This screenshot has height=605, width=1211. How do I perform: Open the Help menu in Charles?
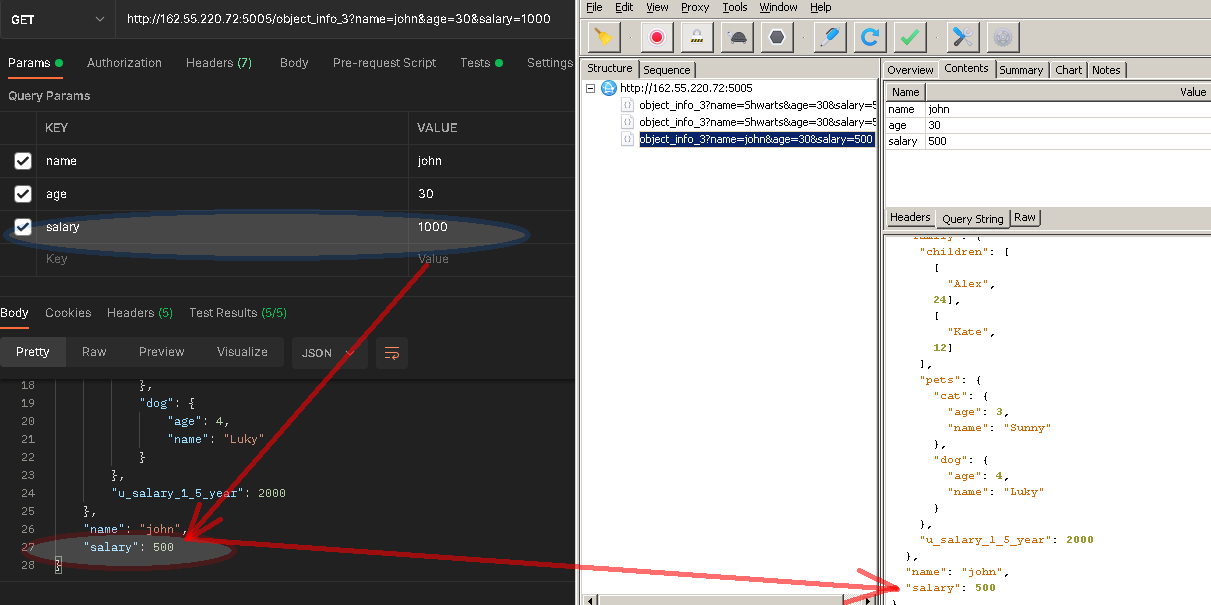pos(821,7)
